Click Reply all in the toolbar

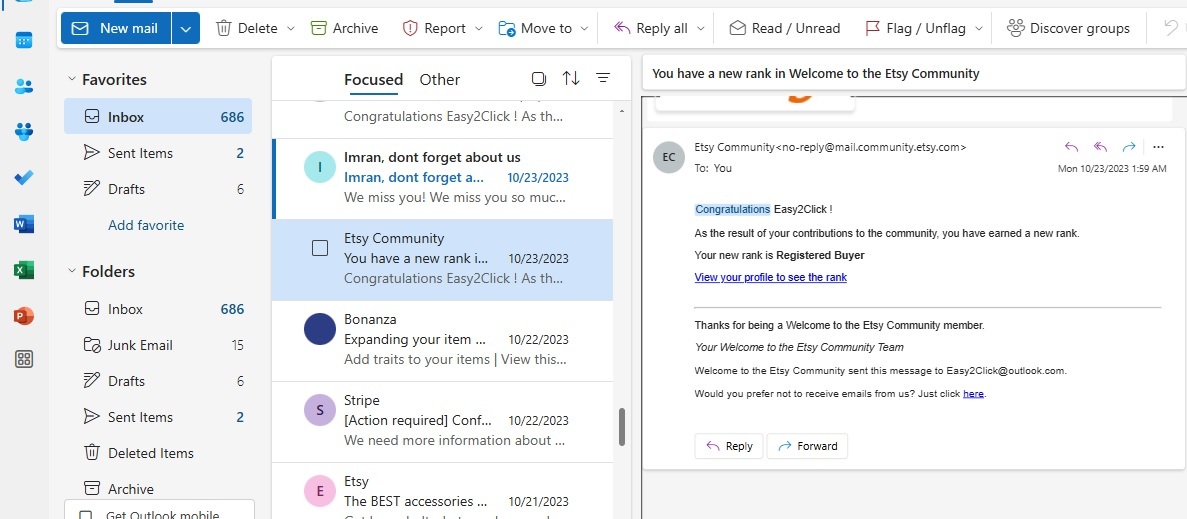coord(650,28)
